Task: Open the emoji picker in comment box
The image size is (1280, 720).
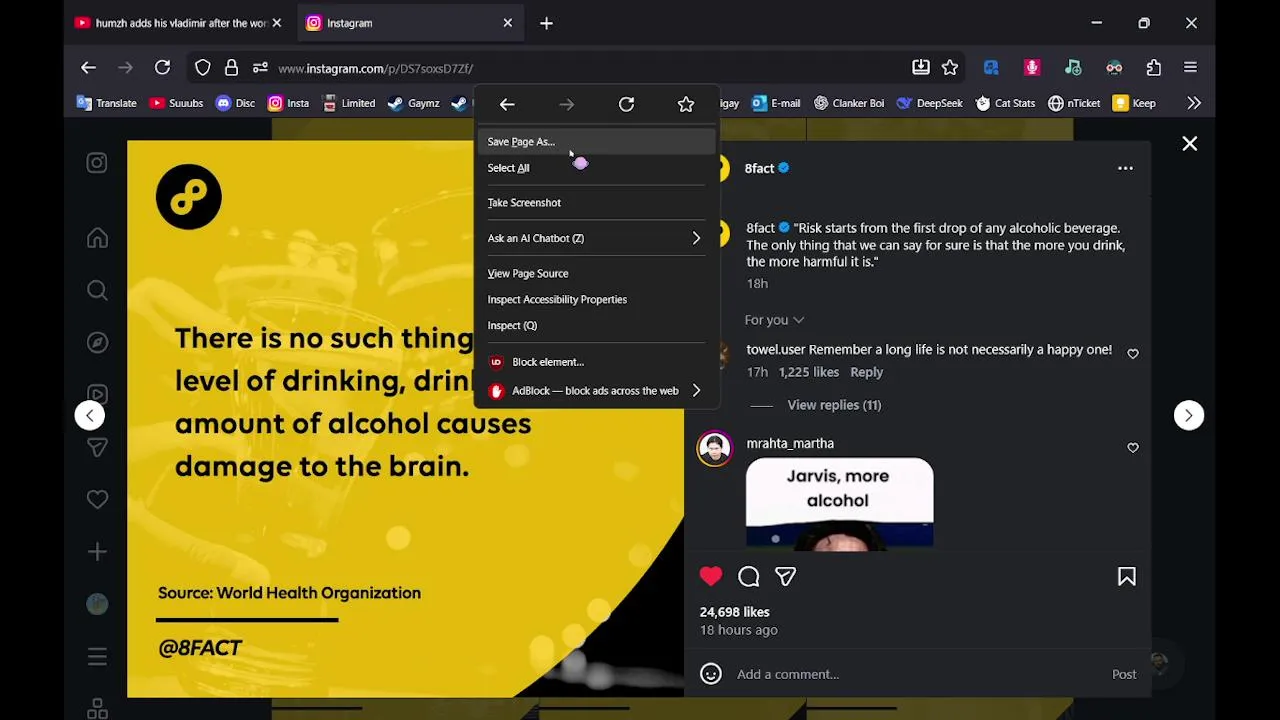Action: tap(711, 674)
